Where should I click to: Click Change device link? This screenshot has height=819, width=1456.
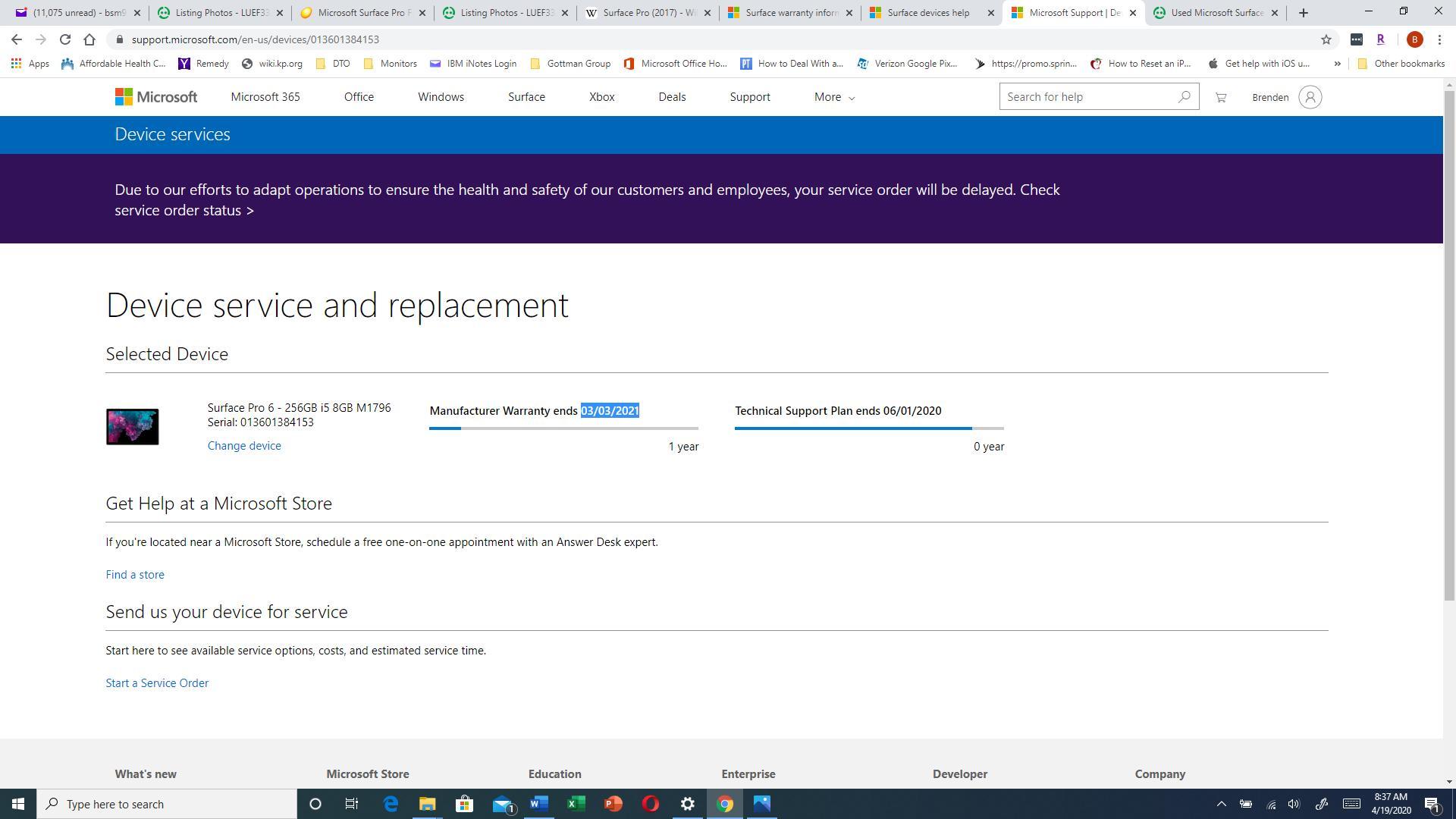tap(244, 446)
